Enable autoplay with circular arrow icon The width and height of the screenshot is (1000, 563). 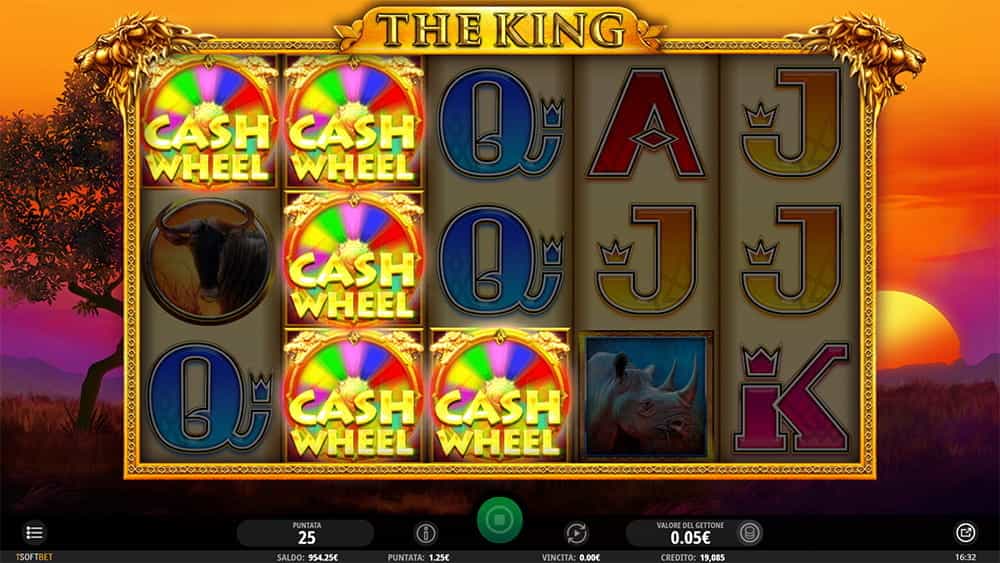[x=577, y=533]
